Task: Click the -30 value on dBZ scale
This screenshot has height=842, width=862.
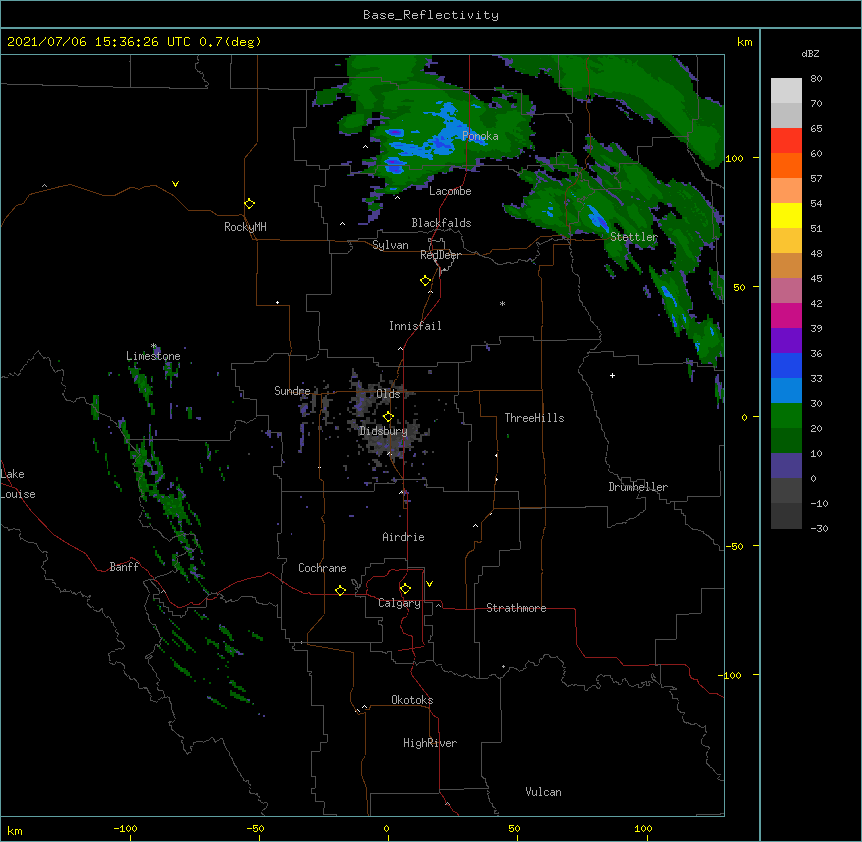Action: (819, 528)
